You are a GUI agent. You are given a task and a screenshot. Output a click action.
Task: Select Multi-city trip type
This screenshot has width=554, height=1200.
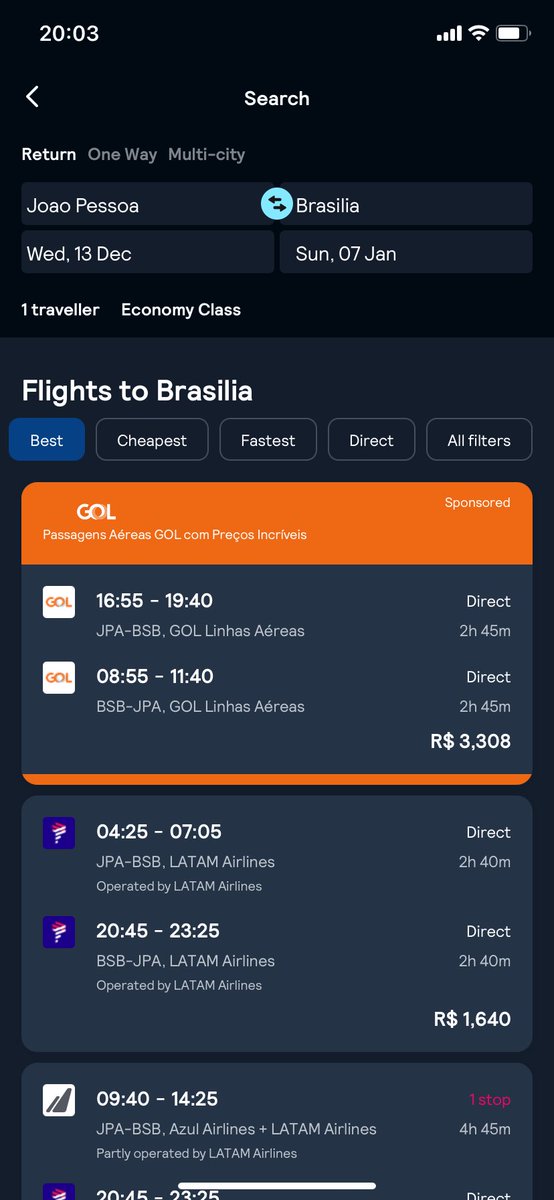pyautogui.click(x=206, y=154)
